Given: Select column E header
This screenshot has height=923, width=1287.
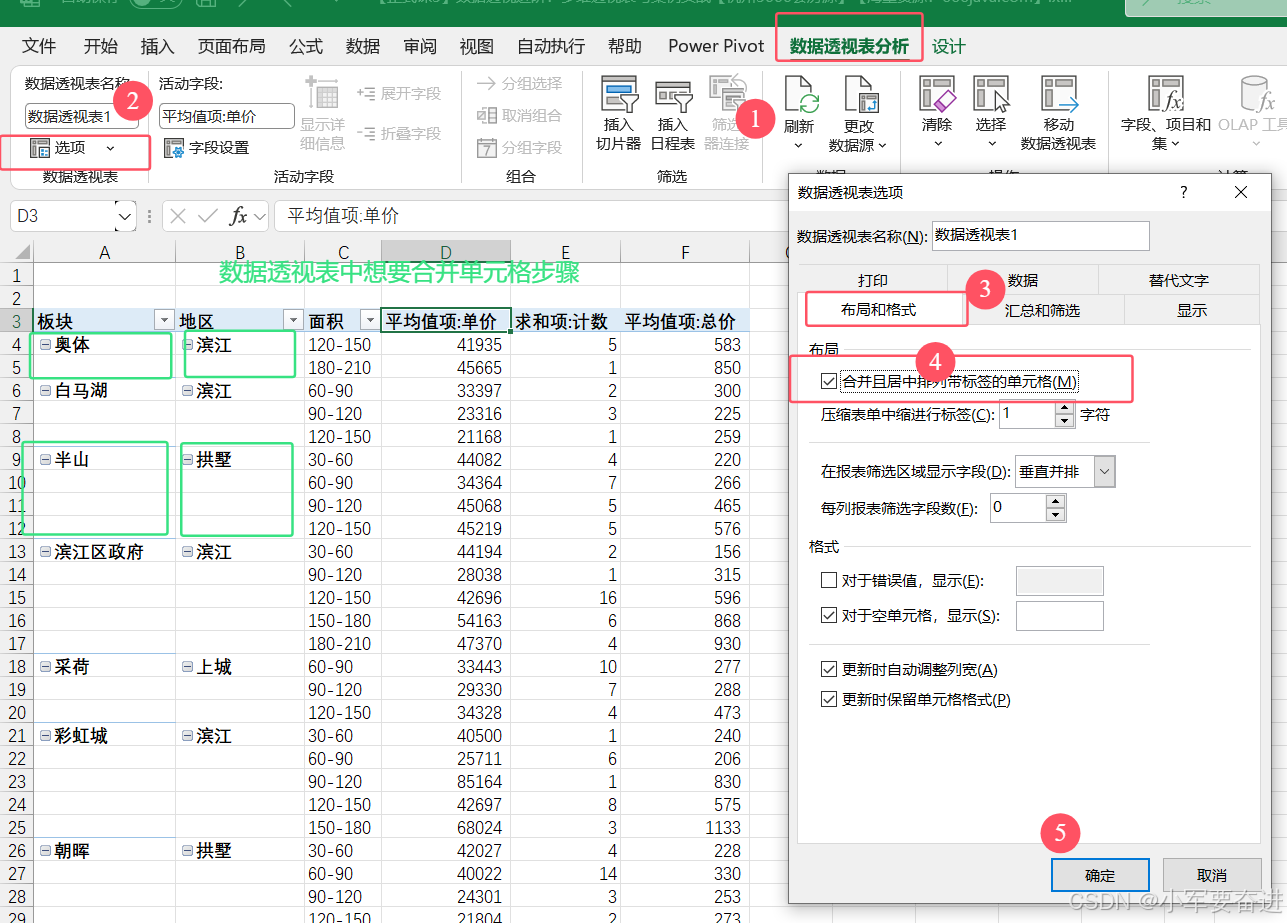Looking at the screenshot, I should click(565, 252).
